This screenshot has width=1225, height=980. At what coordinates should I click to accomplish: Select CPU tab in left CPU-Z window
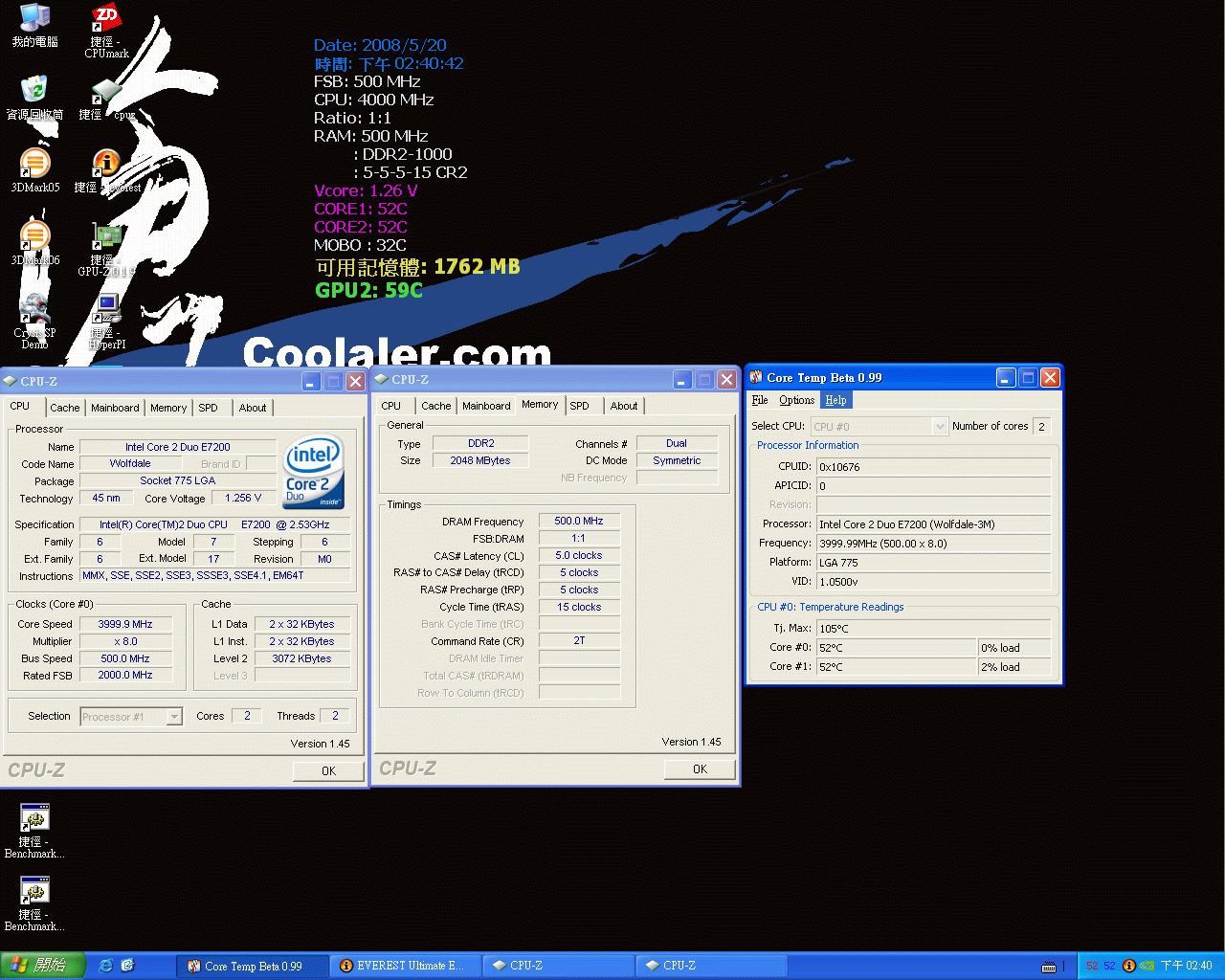coord(20,406)
